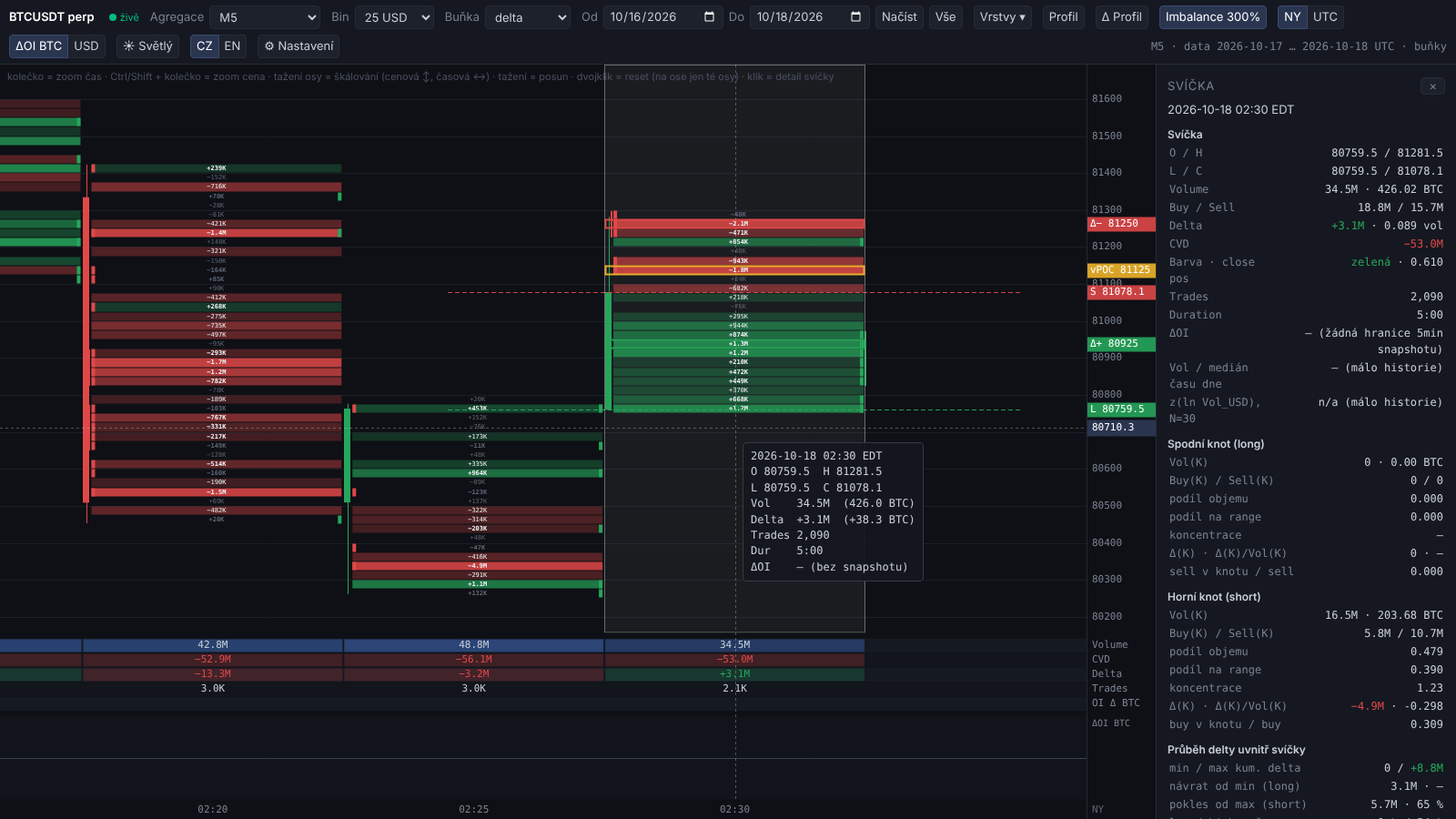Click the Spodní knot (long) section heading

pyautogui.click(x=1216, y=444)
